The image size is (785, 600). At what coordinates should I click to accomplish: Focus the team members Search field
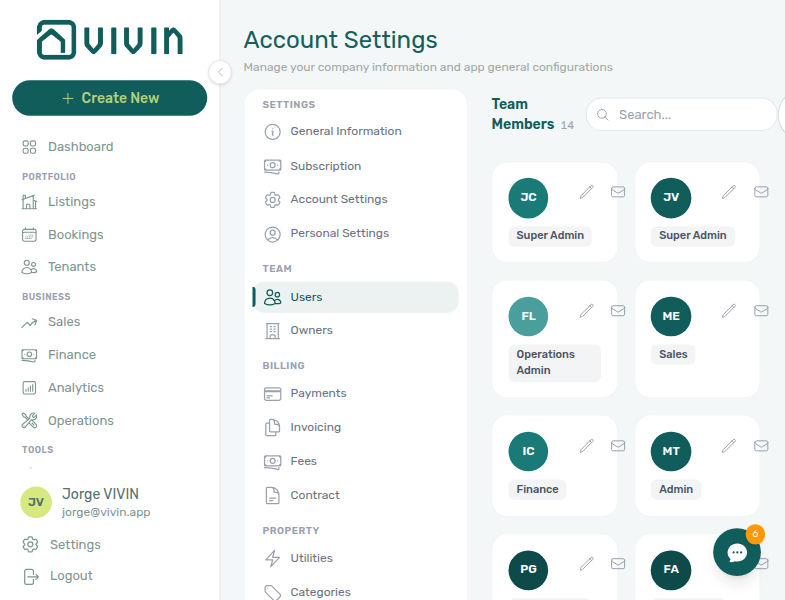(x=681, y=115)
